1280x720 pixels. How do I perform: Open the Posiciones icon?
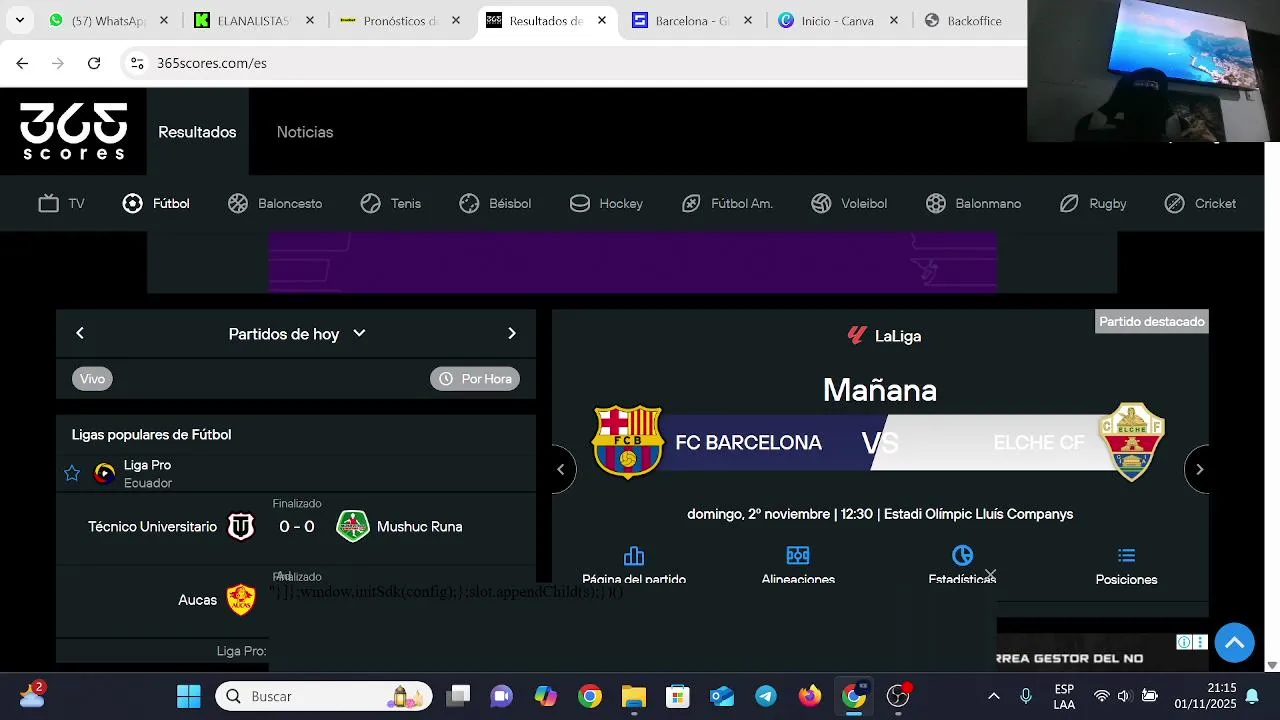[x=1126, y=556]
